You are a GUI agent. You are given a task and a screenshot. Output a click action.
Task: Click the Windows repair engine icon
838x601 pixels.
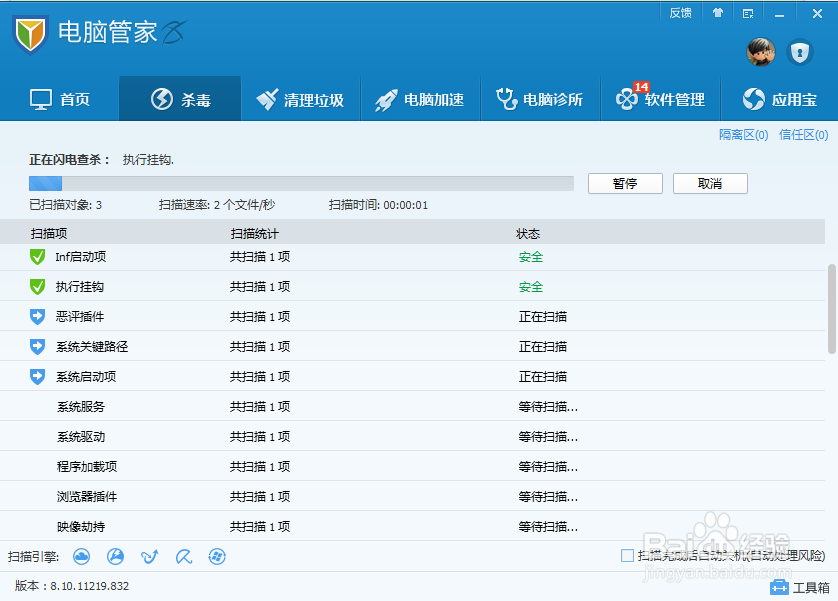[x=217, y=557]
